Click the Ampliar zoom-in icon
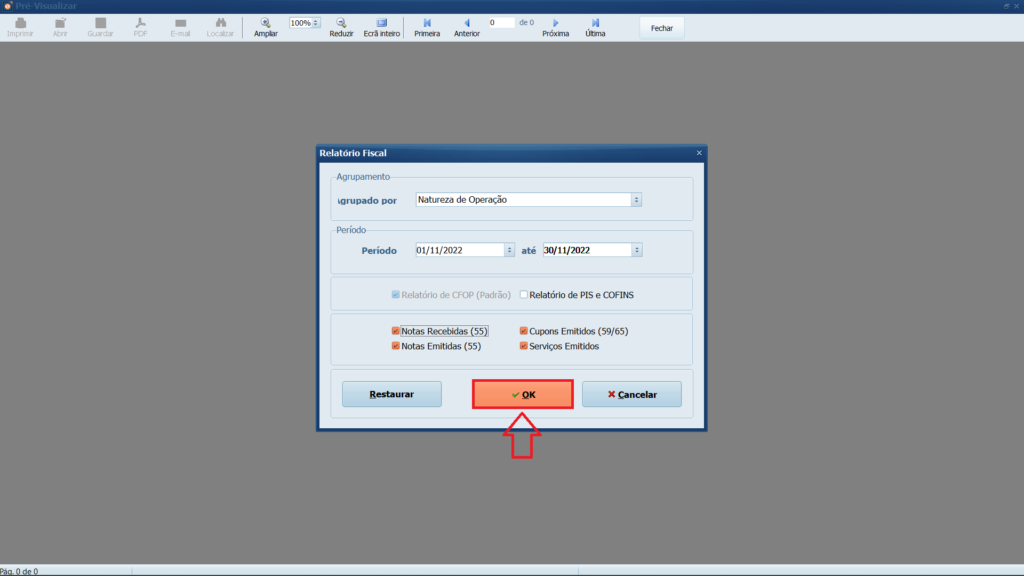 tap(265, 23)
